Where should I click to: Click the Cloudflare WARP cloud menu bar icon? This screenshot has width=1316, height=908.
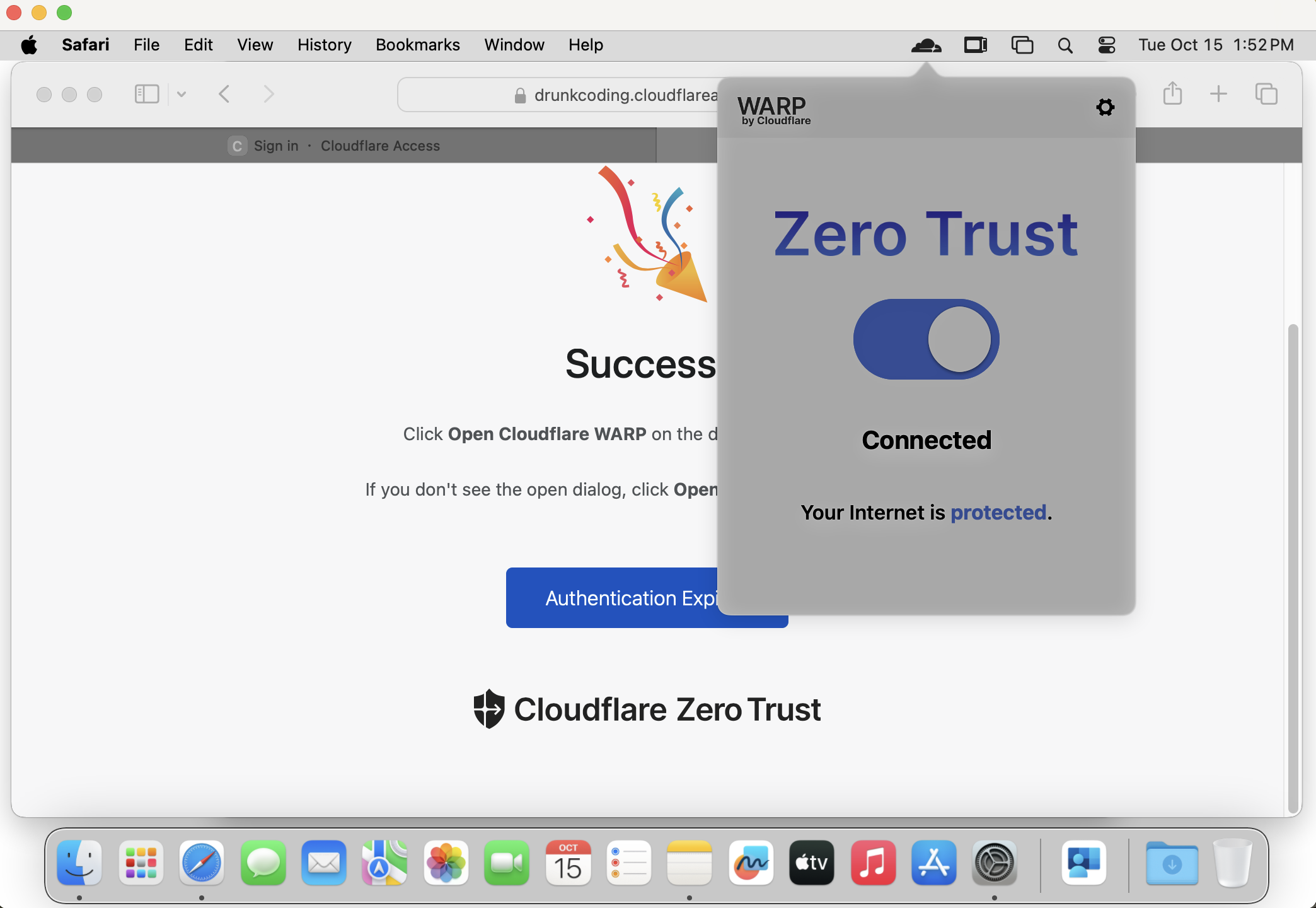click(x=926, y=45)
